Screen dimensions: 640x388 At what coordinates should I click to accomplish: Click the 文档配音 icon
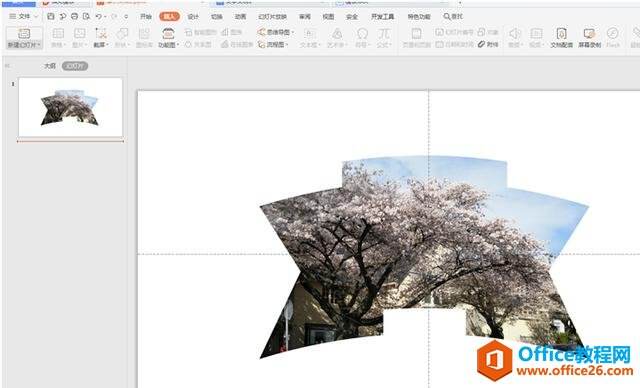[x=562, y=37]
